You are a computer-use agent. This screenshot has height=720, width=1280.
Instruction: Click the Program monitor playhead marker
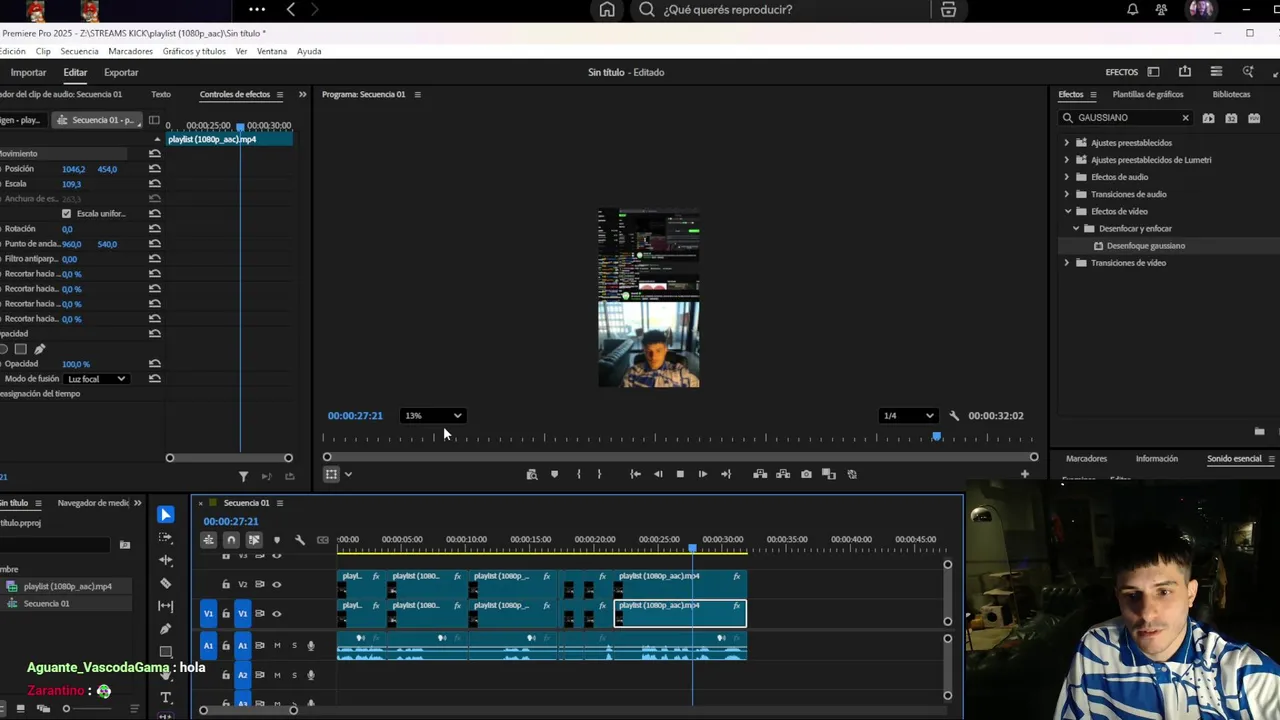coord(936,436)
